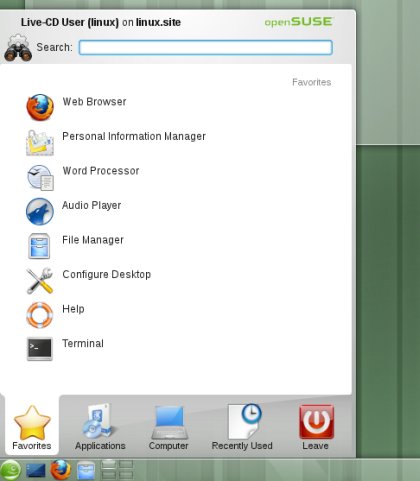Select the 'Configure Desktop' label

(106, 274)
